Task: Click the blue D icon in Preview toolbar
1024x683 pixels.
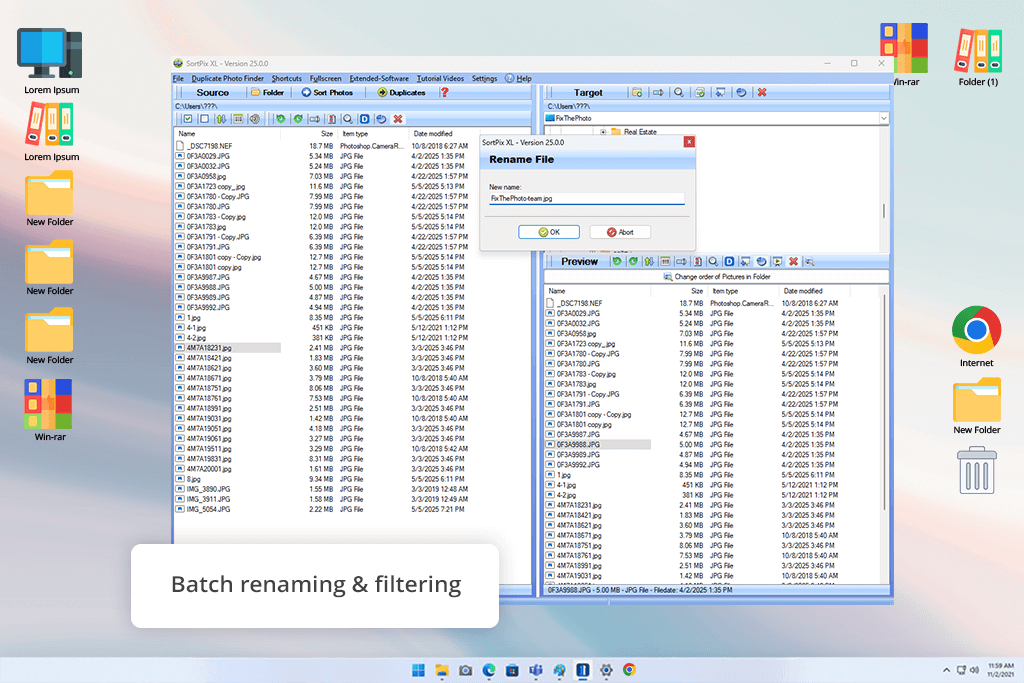Action: (729, 261)
